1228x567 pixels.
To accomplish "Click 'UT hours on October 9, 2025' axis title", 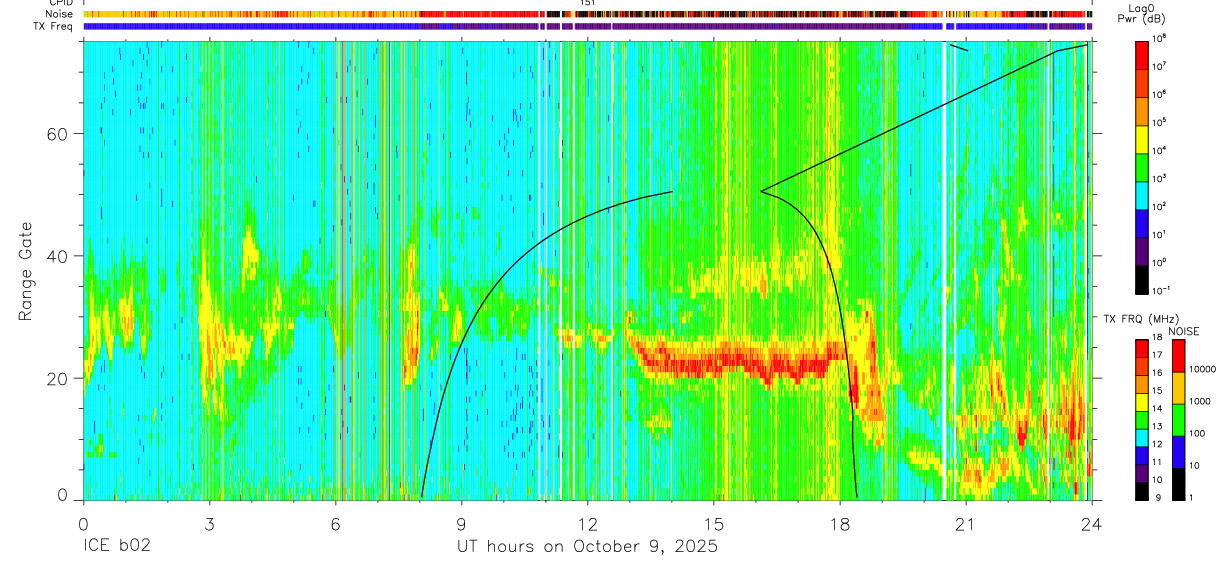I will coord(587,547).
